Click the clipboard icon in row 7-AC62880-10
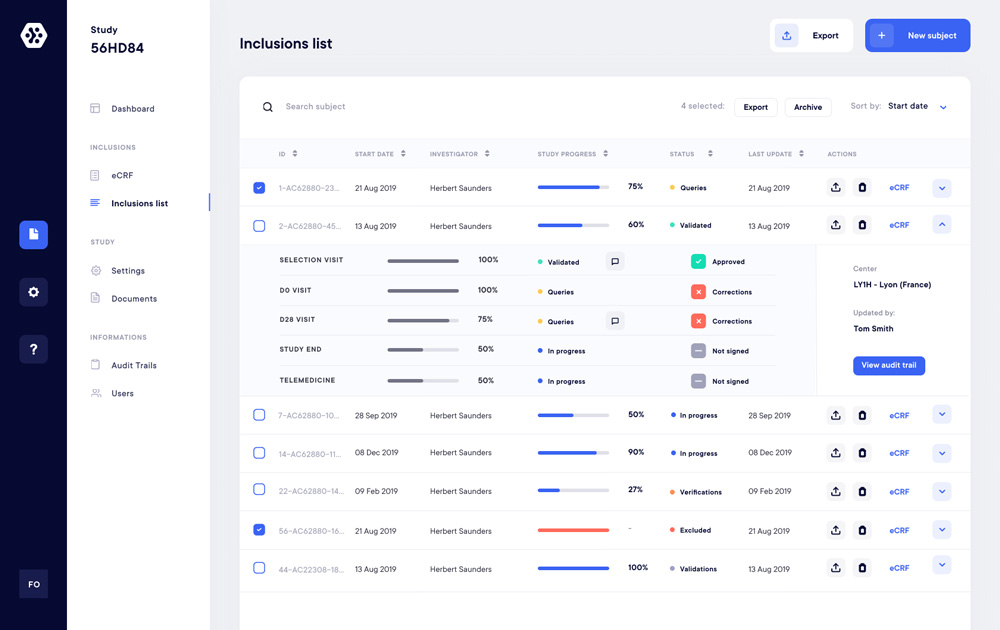The width and height of the screenshot is (1000, 630). 862,416
